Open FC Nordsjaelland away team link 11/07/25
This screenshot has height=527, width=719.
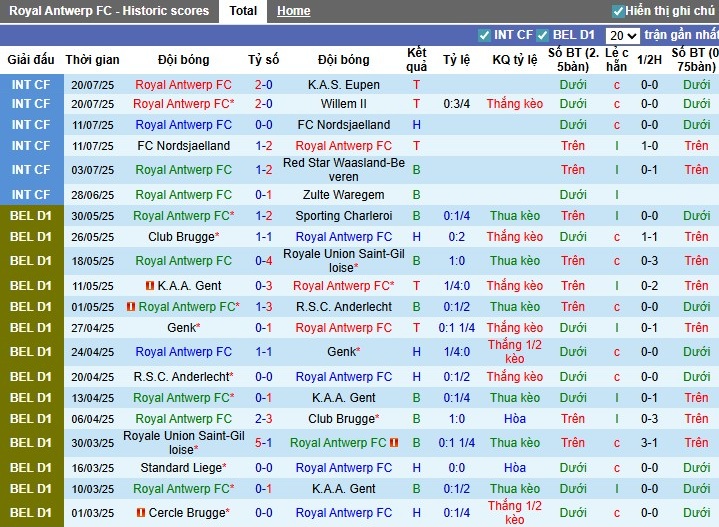(x=343, y=125)
